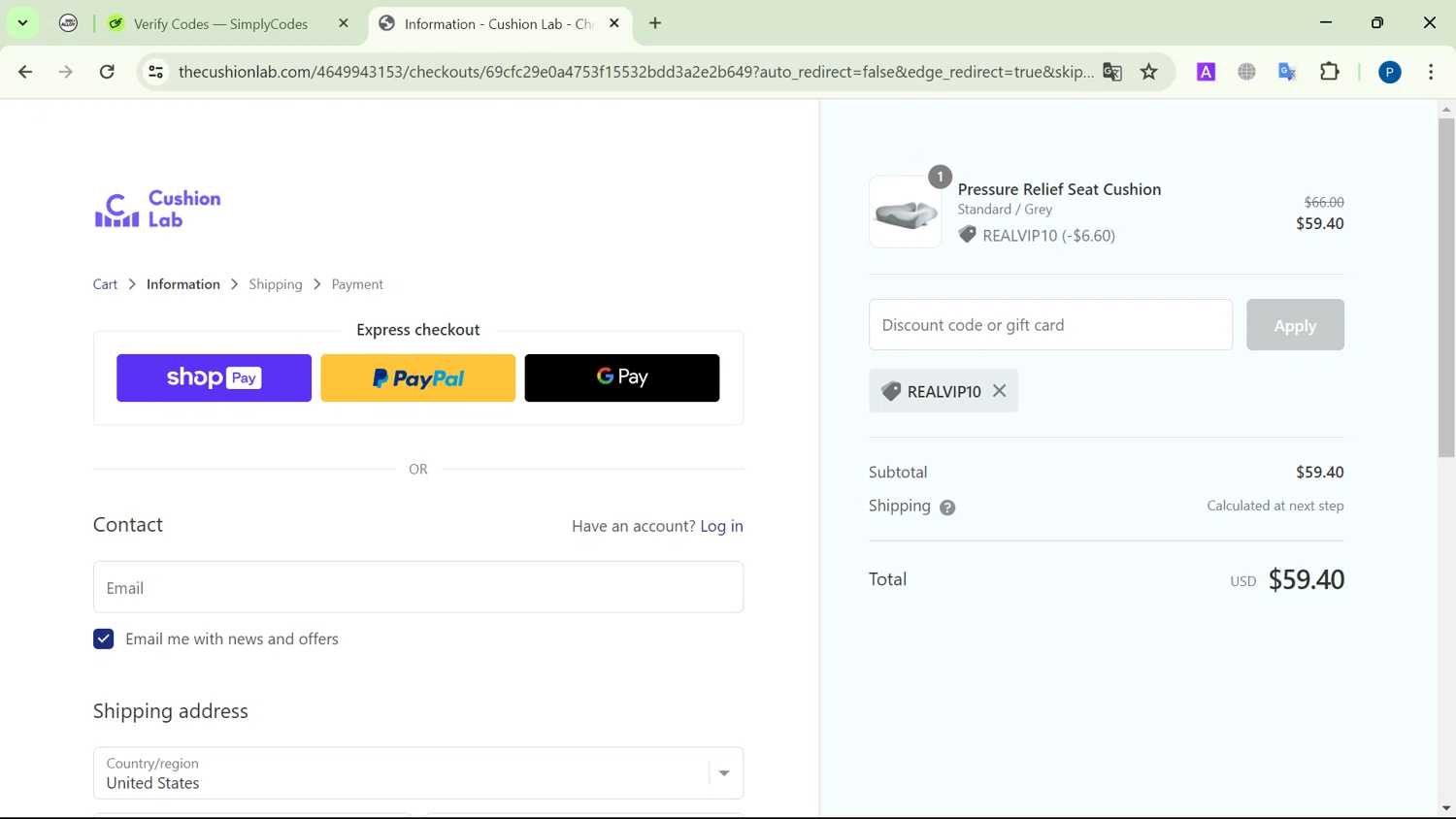The width and height of the screenshot is (1456, 819).
Task: Open the Extensions puzzle menu
Action: [1330, 72]
